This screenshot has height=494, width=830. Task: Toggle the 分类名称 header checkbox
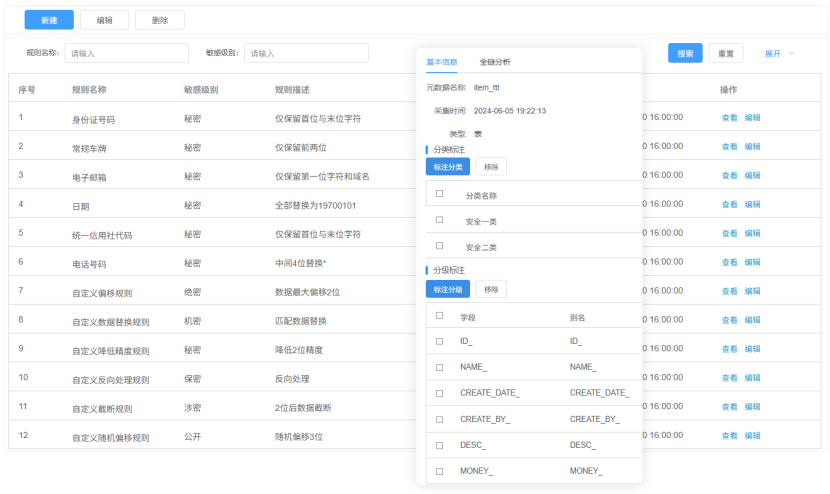439,194
